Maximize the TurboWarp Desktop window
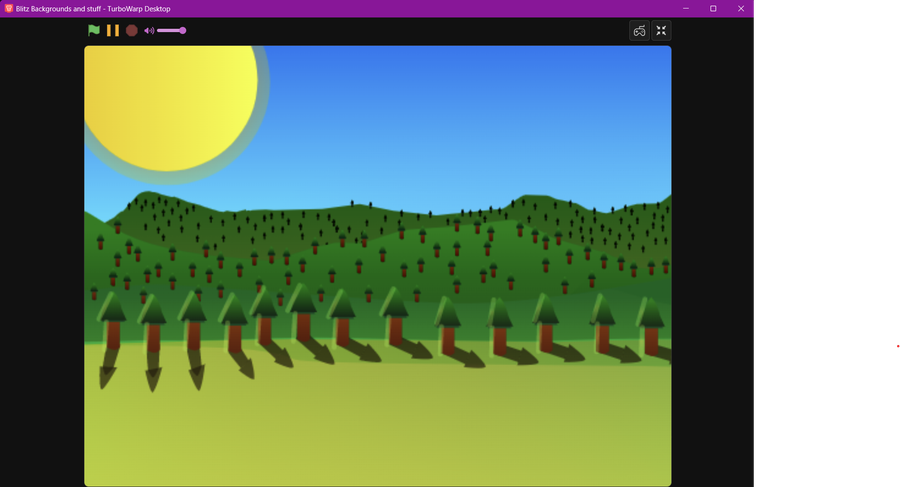The height and width of the screenshot is (487, 900). (x=713, y=9)
